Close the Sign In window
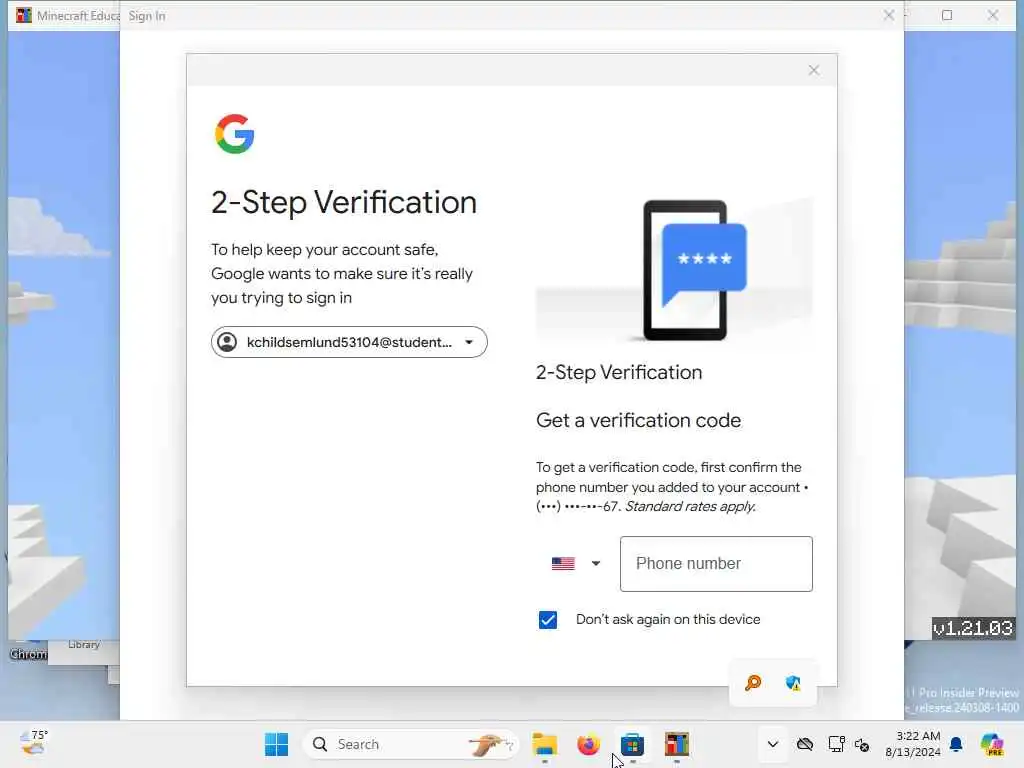This screenshot has height=768, width=1024. (x=889, y=15)
